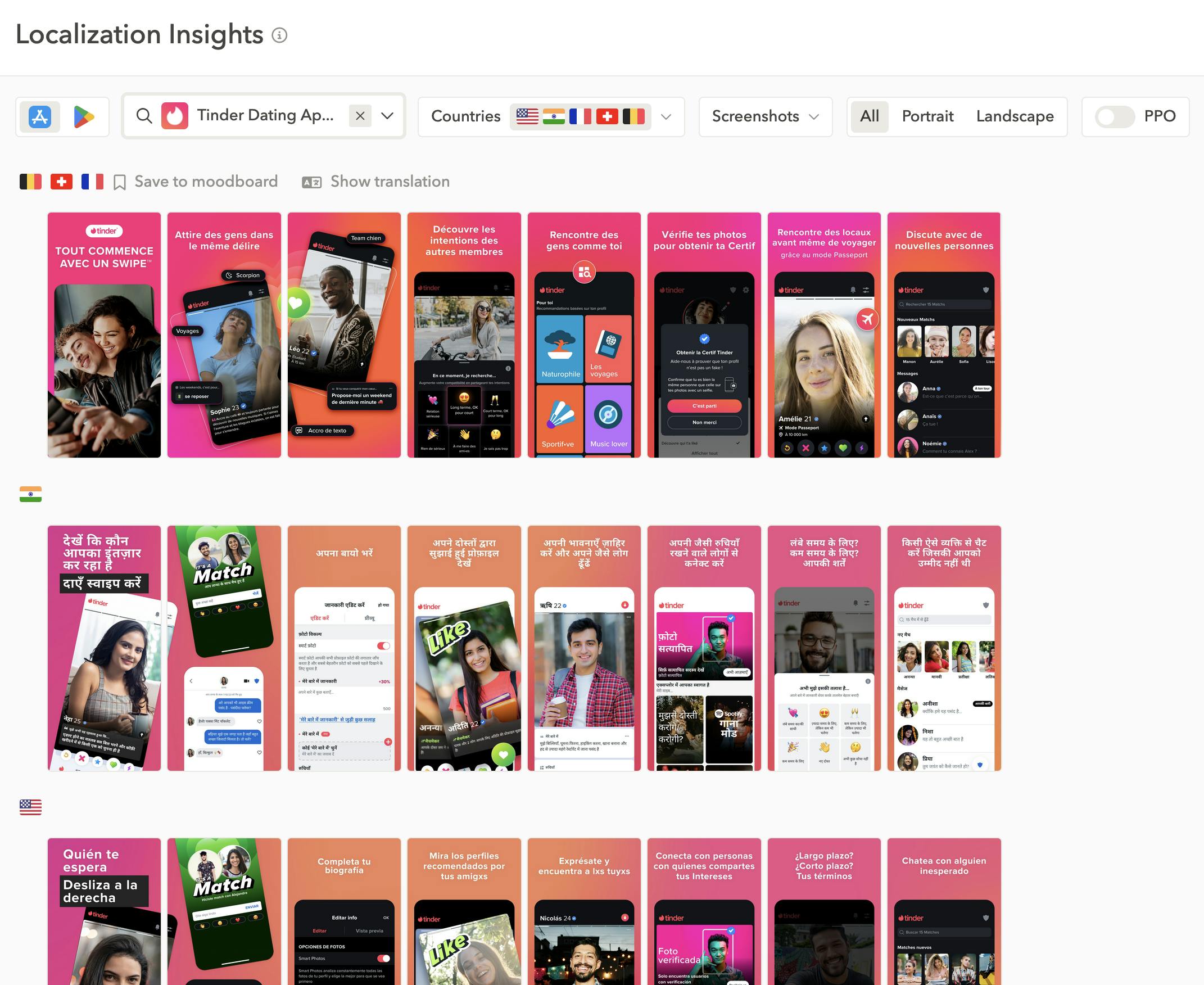Click the 'Tinder Dating Ap...' app name field
This screenshot has width=1204, height=985.
265,115
